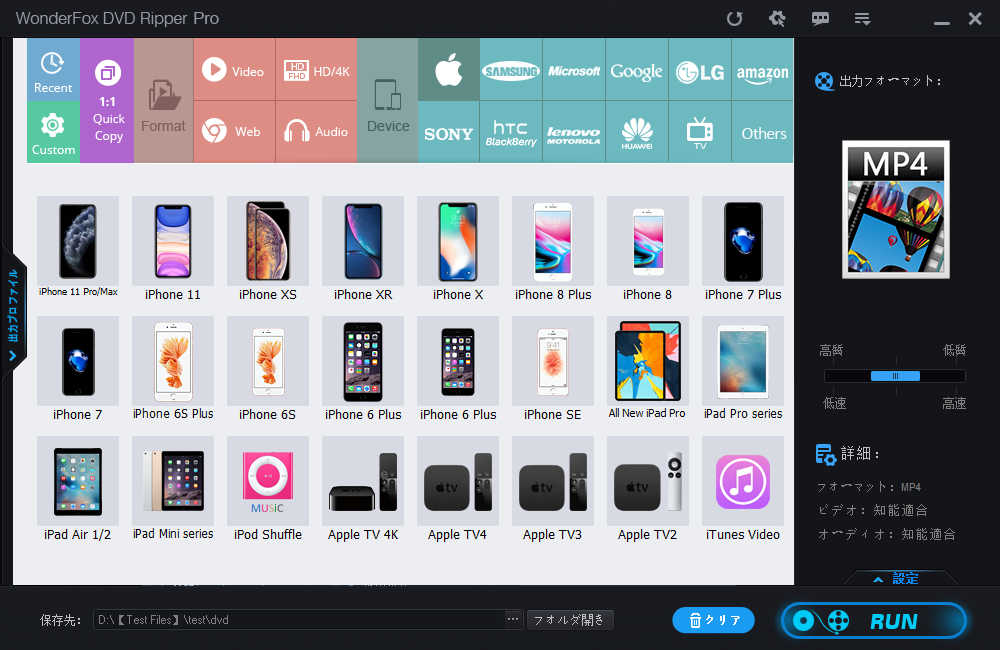Select the Apple brand tile
The width and height of the screenshot is (1000, 650).
[449, 69]
